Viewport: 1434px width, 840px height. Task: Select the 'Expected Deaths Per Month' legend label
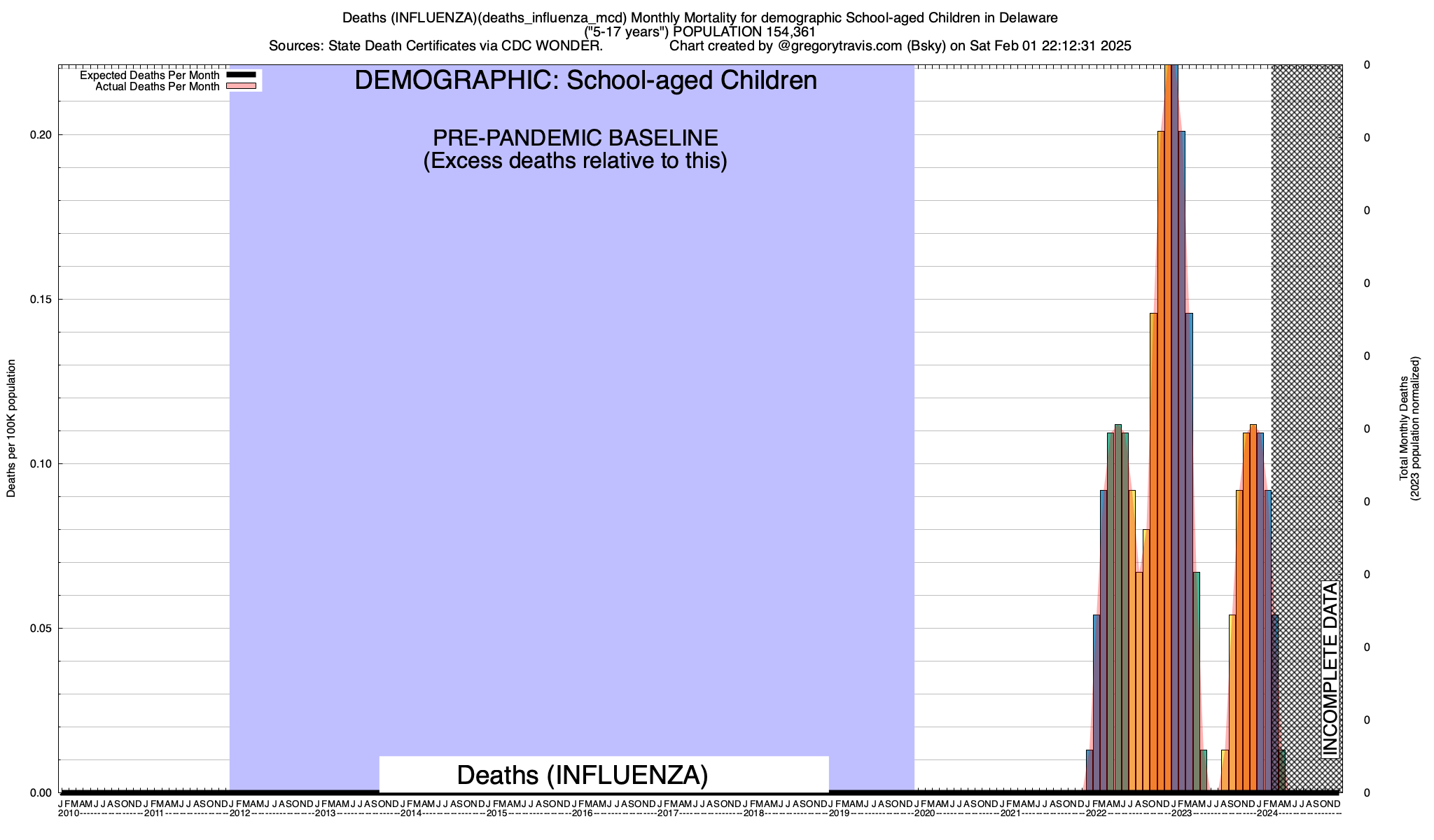point(149,76)
